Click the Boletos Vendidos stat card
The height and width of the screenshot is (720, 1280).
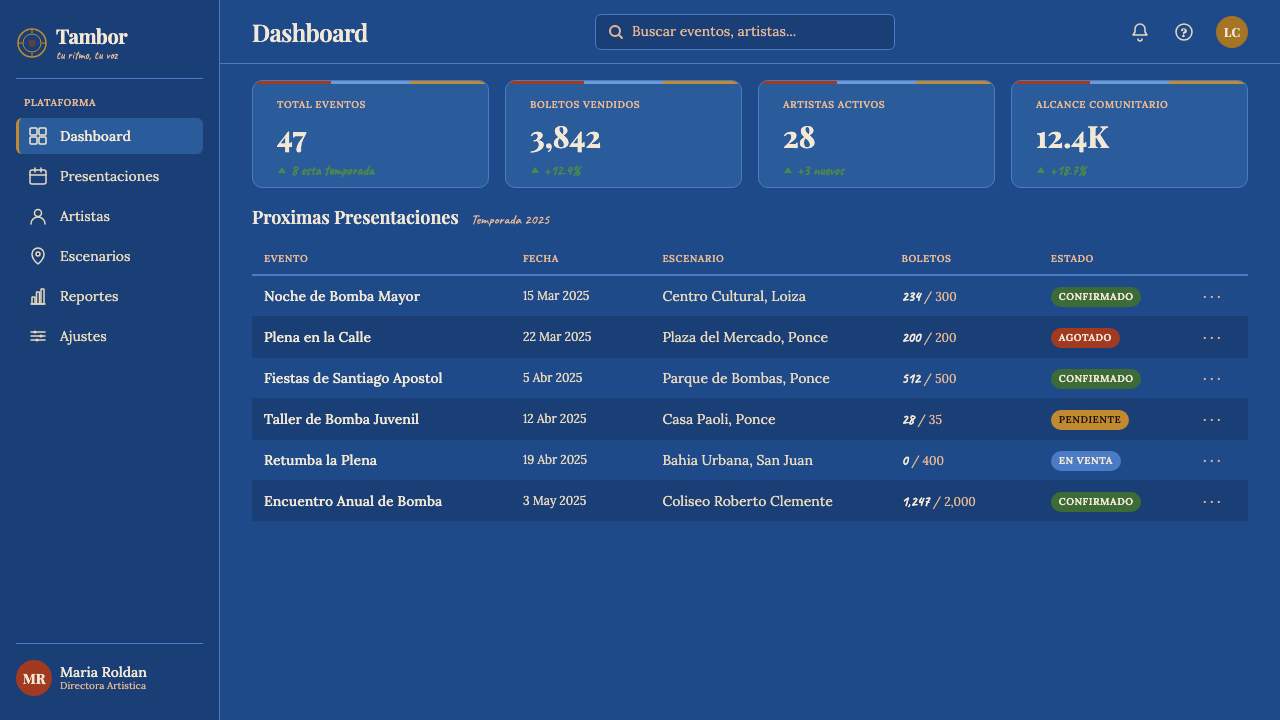pyautogui.click(x=623, y=134)
